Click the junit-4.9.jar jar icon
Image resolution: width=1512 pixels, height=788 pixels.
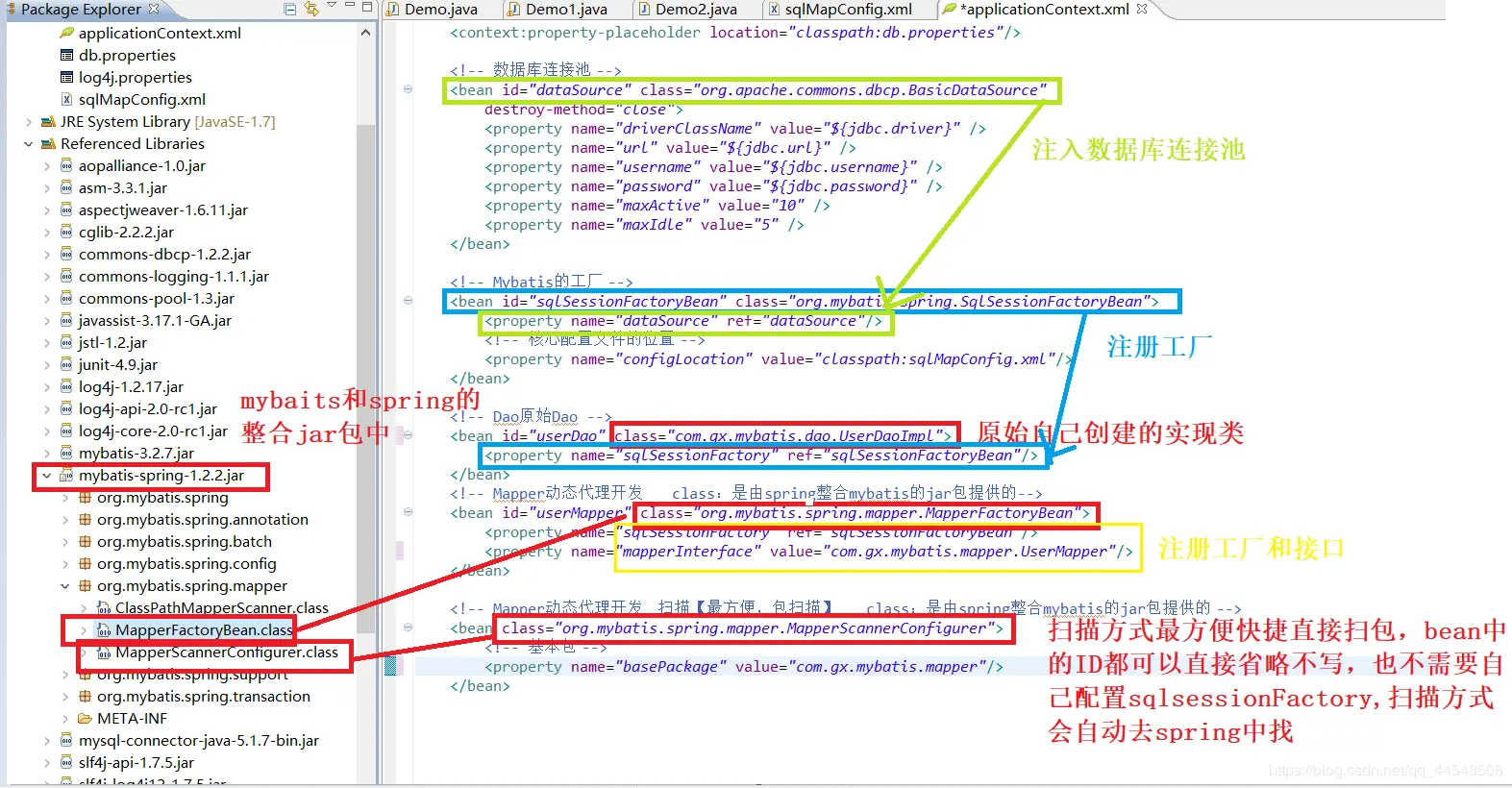[x=66, y=364]
